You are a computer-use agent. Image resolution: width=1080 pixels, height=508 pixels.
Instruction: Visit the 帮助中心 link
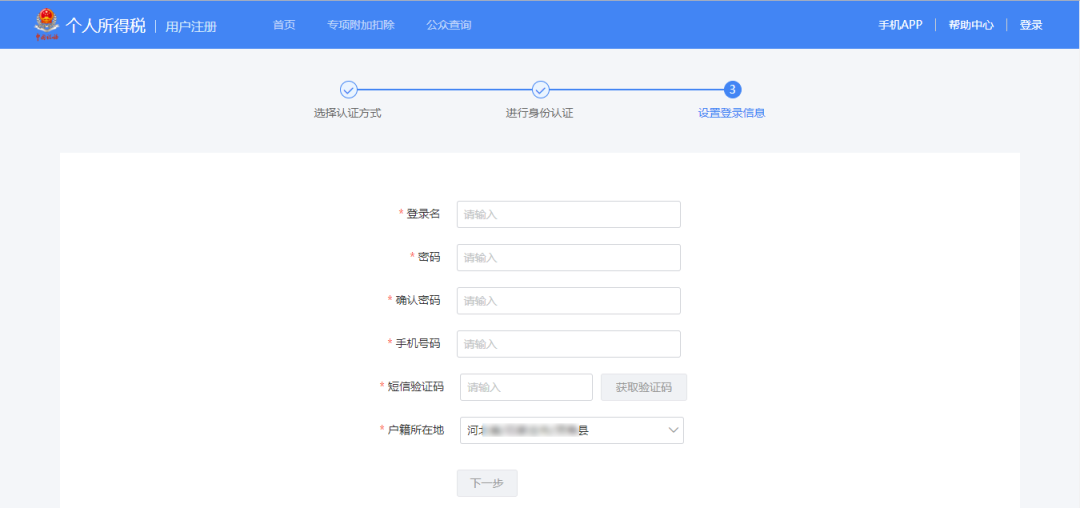click(x=970, y=25)
